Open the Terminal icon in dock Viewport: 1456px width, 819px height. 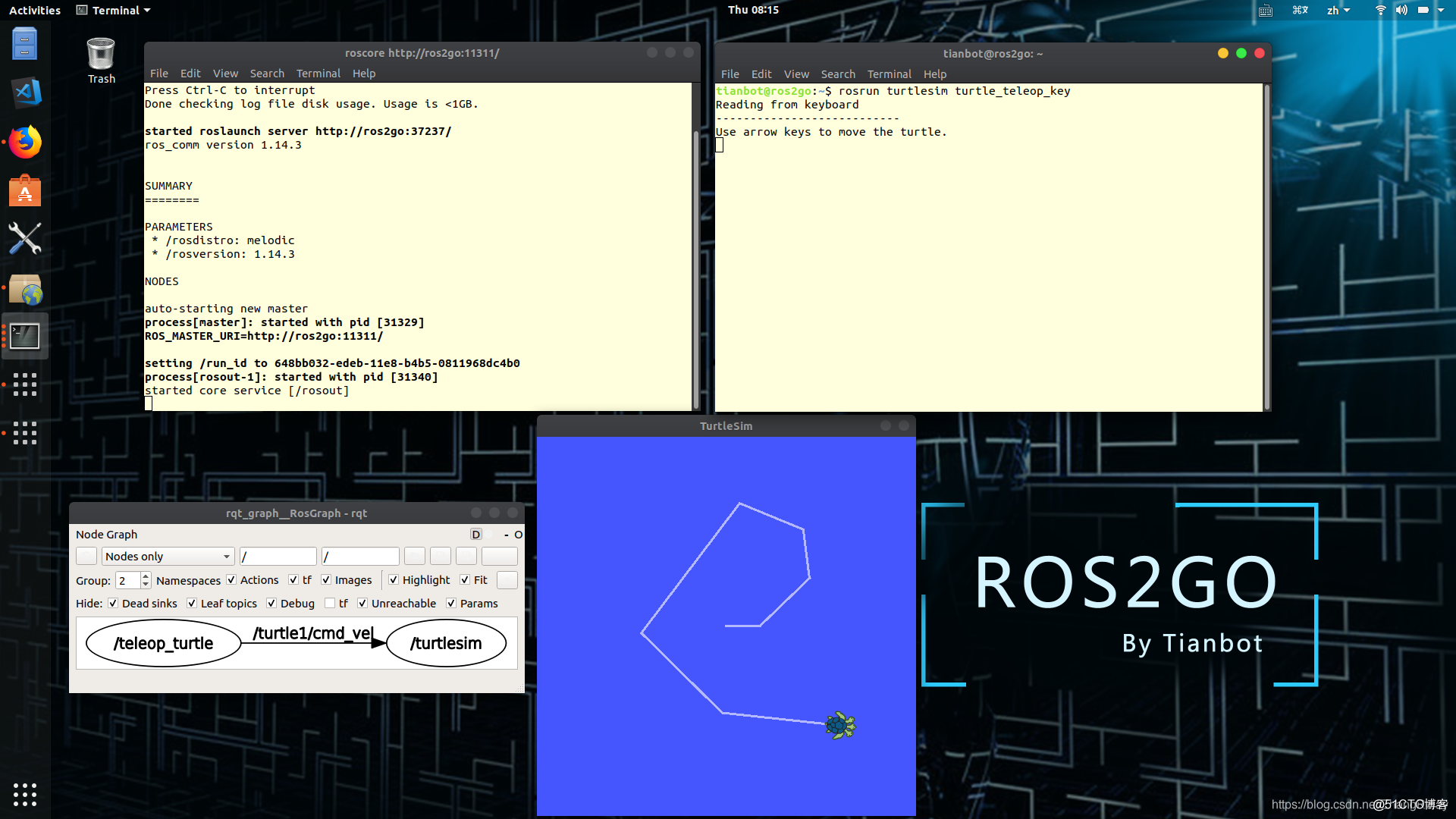point(25,336)
